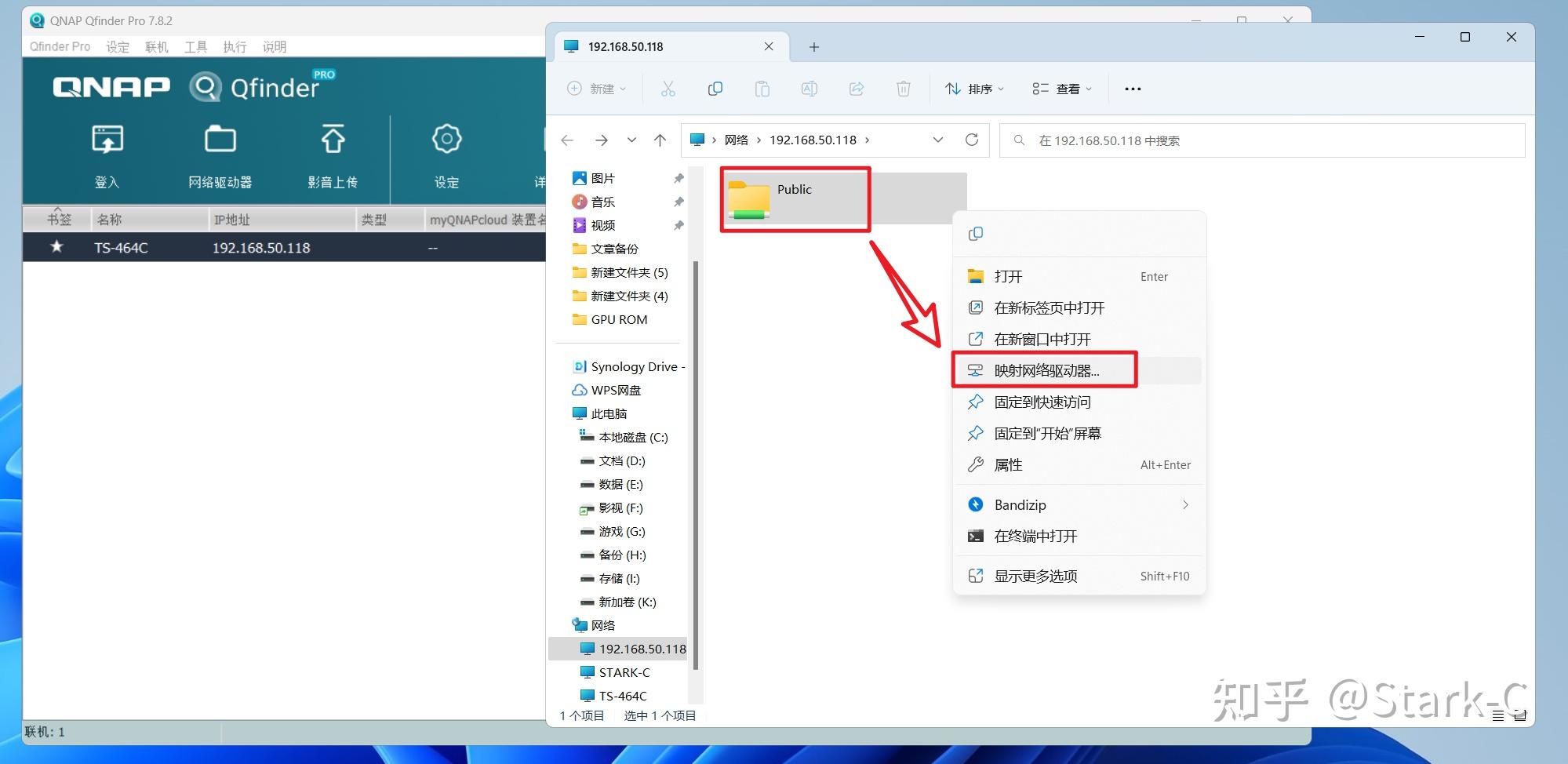Open the Qfinder settings (设定) gear icon
The image size is (1568, 764).
click(x=446, y=139)
